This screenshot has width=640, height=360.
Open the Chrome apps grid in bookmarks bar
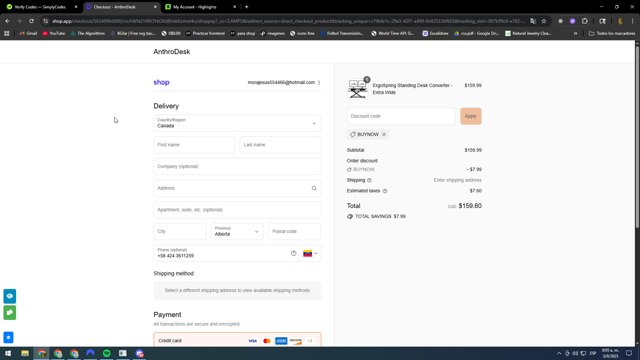7,33
